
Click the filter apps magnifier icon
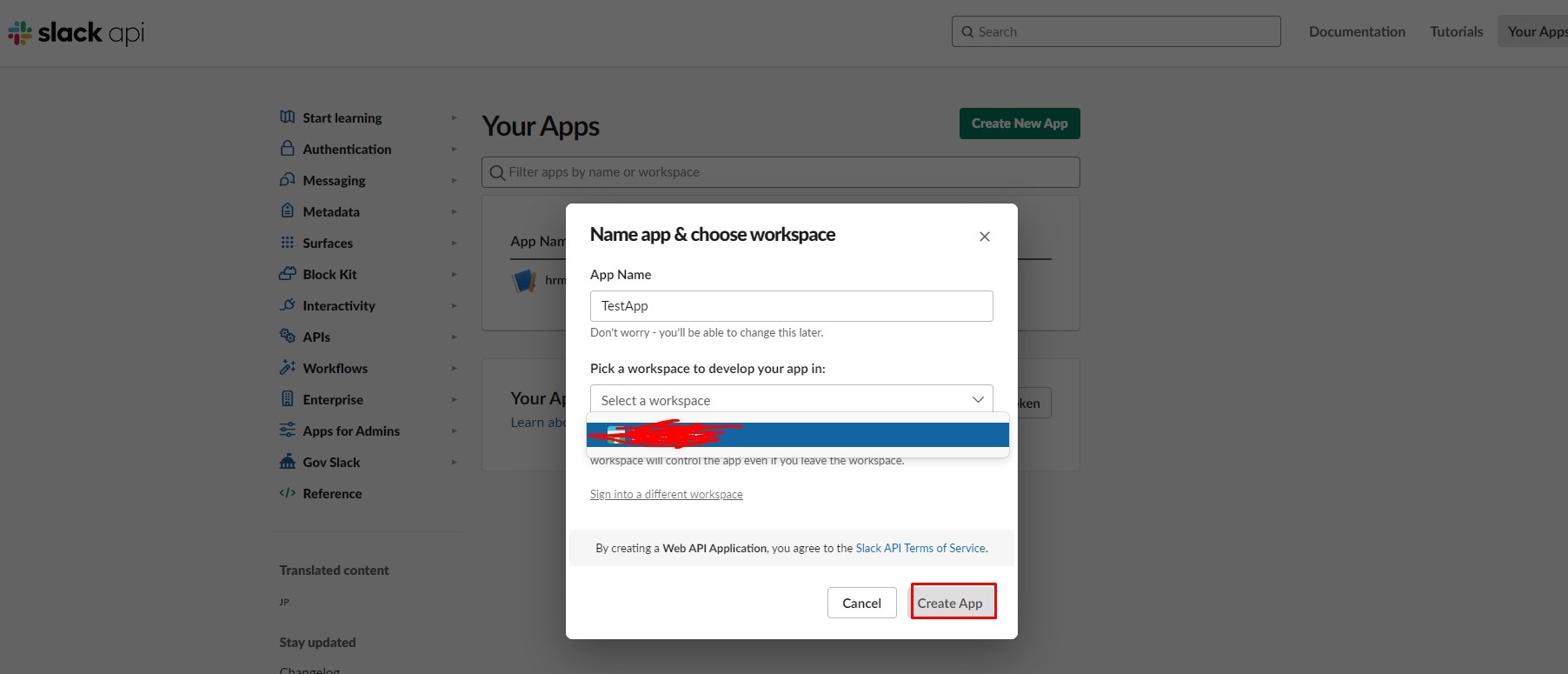pyautogui.click(x=497, y=173)
